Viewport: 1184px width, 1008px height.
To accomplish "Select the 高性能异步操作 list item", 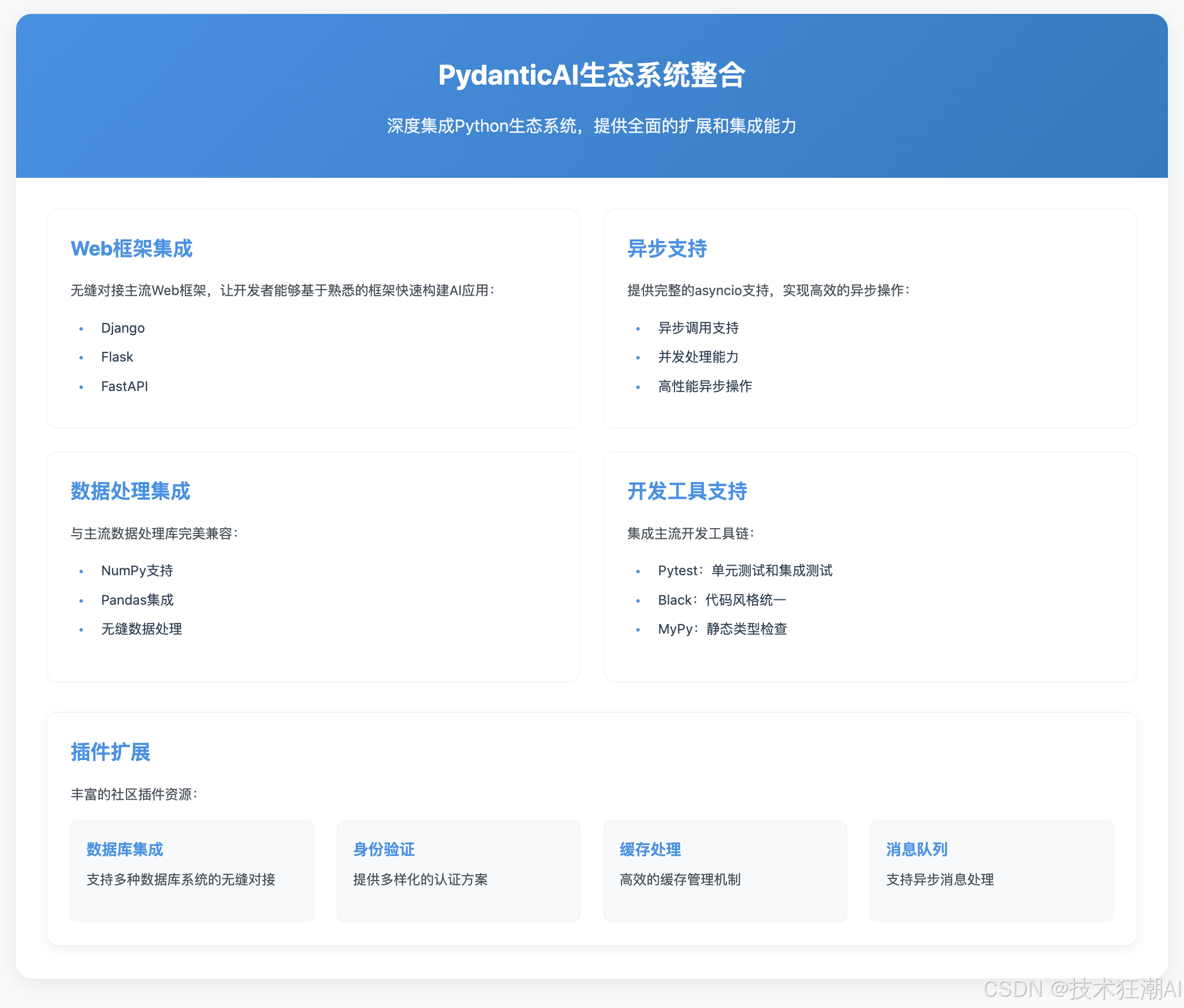I will [x=705, y=386].
